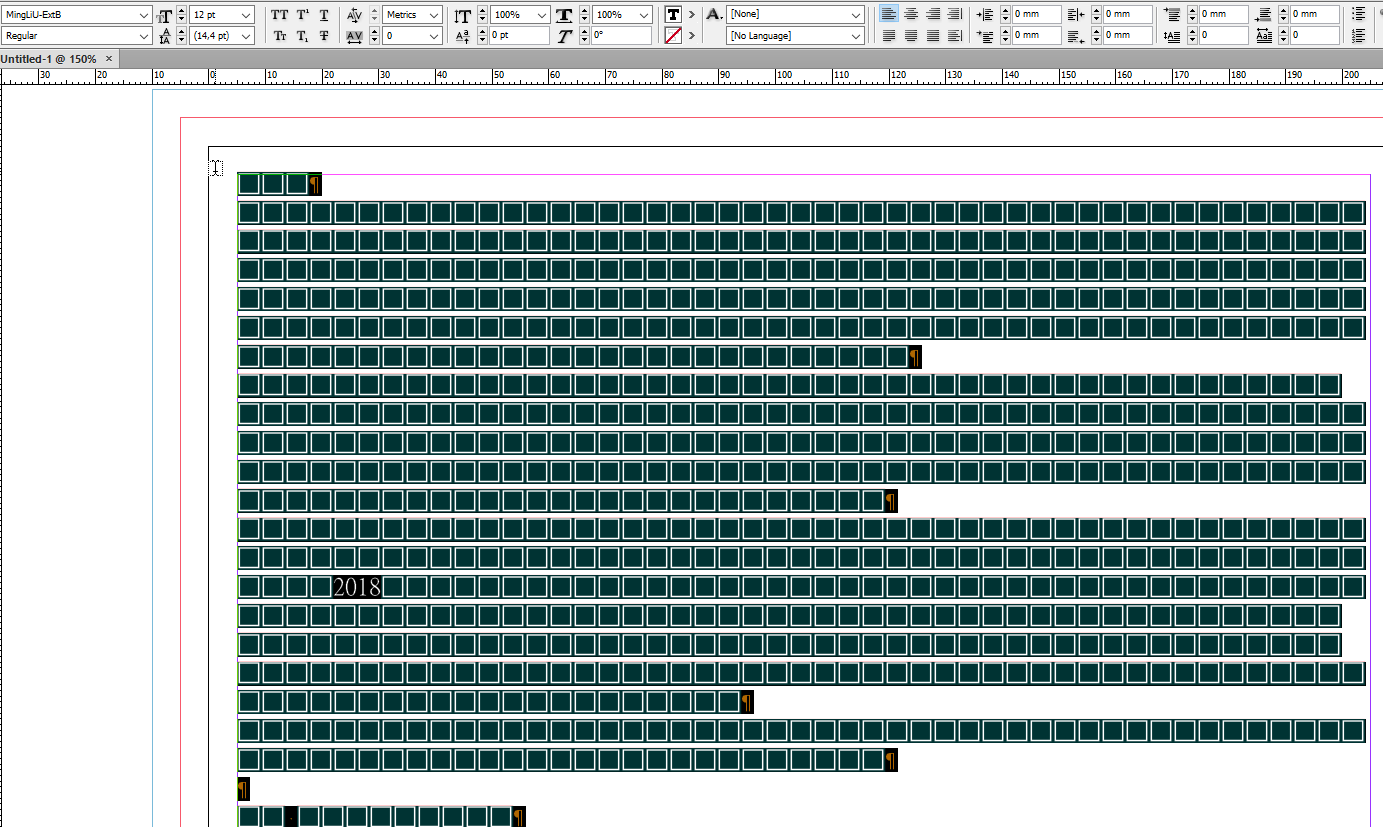Open the [No Language] dropdown
The width and height of the screenshot is (1383, 827).
pyautogui.click(x=796, y=36)
